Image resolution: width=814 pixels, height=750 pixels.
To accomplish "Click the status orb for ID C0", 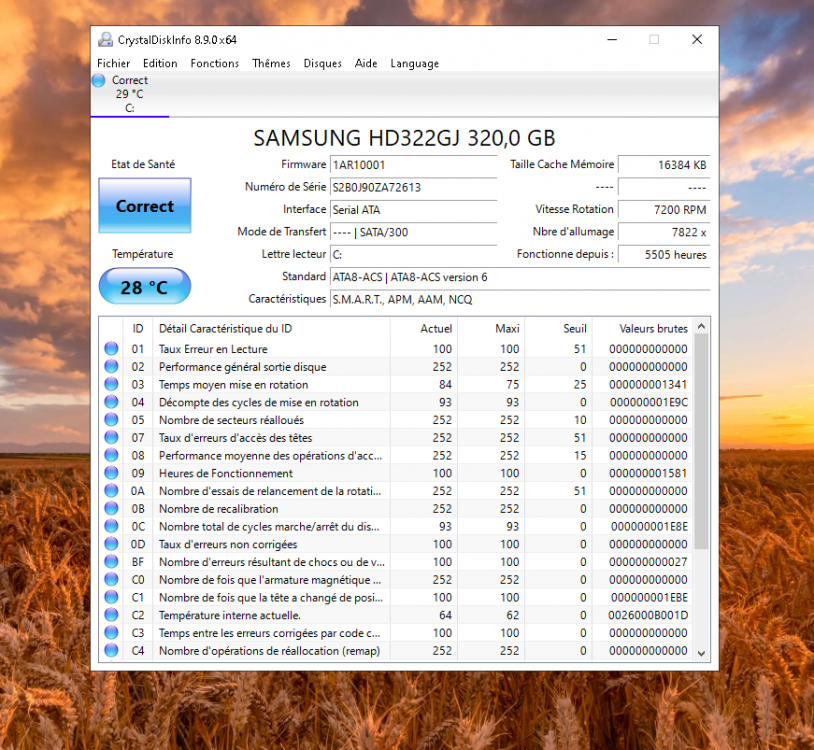I will (x=111, y=579).
